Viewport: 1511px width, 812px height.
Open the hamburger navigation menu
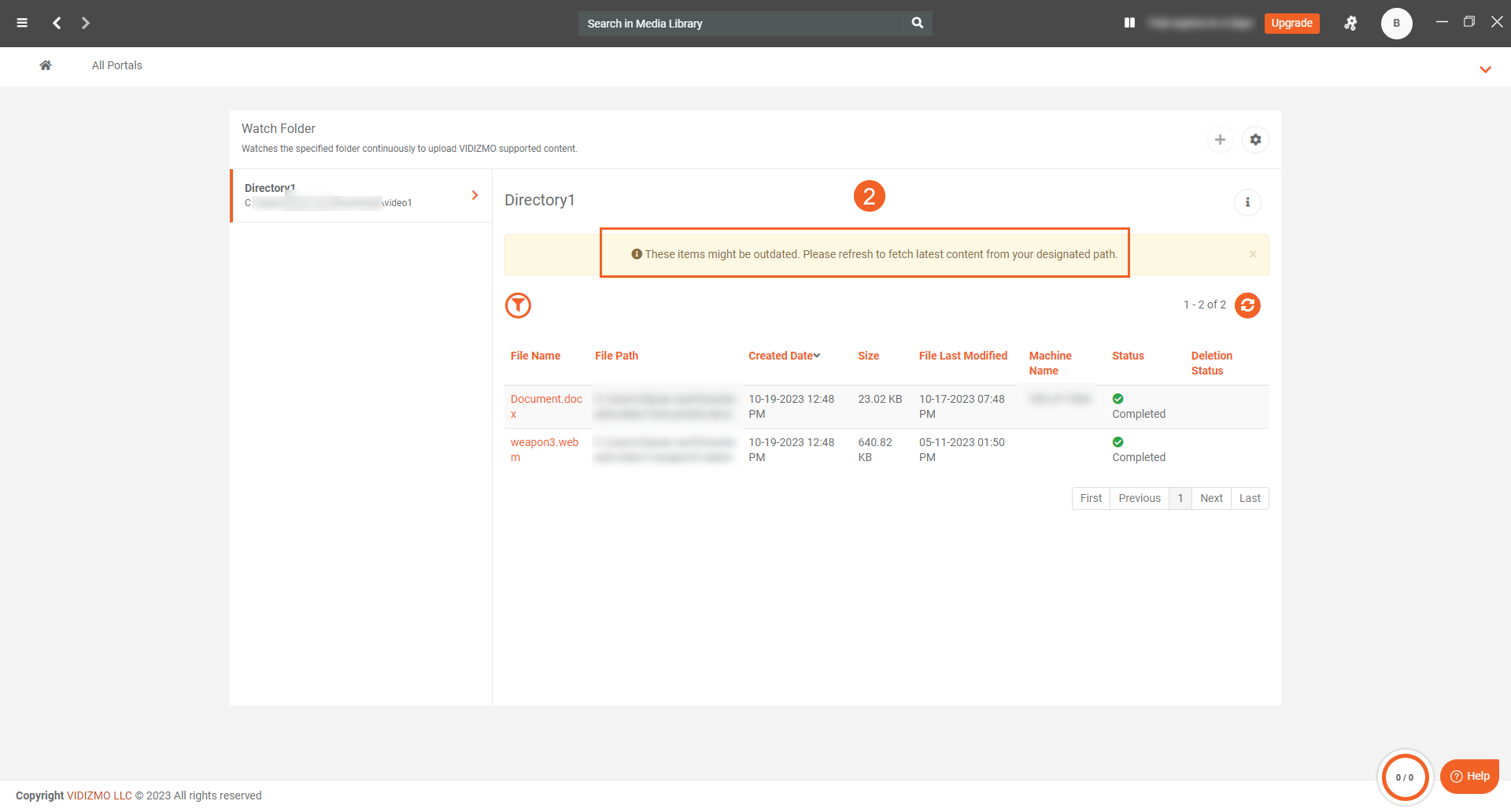[22, 23]
